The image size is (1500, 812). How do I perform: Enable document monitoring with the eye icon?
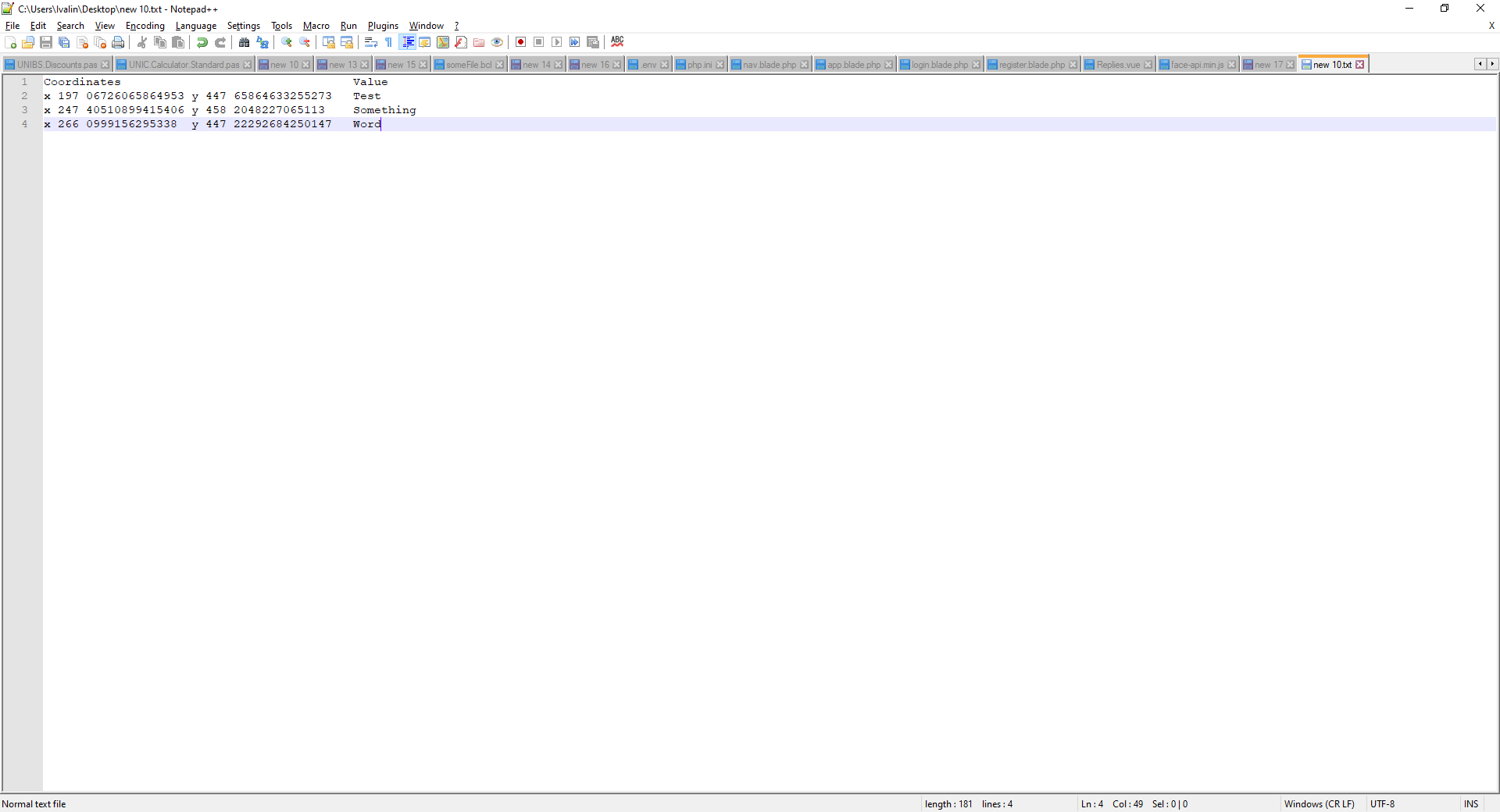(x=498, y=43)
